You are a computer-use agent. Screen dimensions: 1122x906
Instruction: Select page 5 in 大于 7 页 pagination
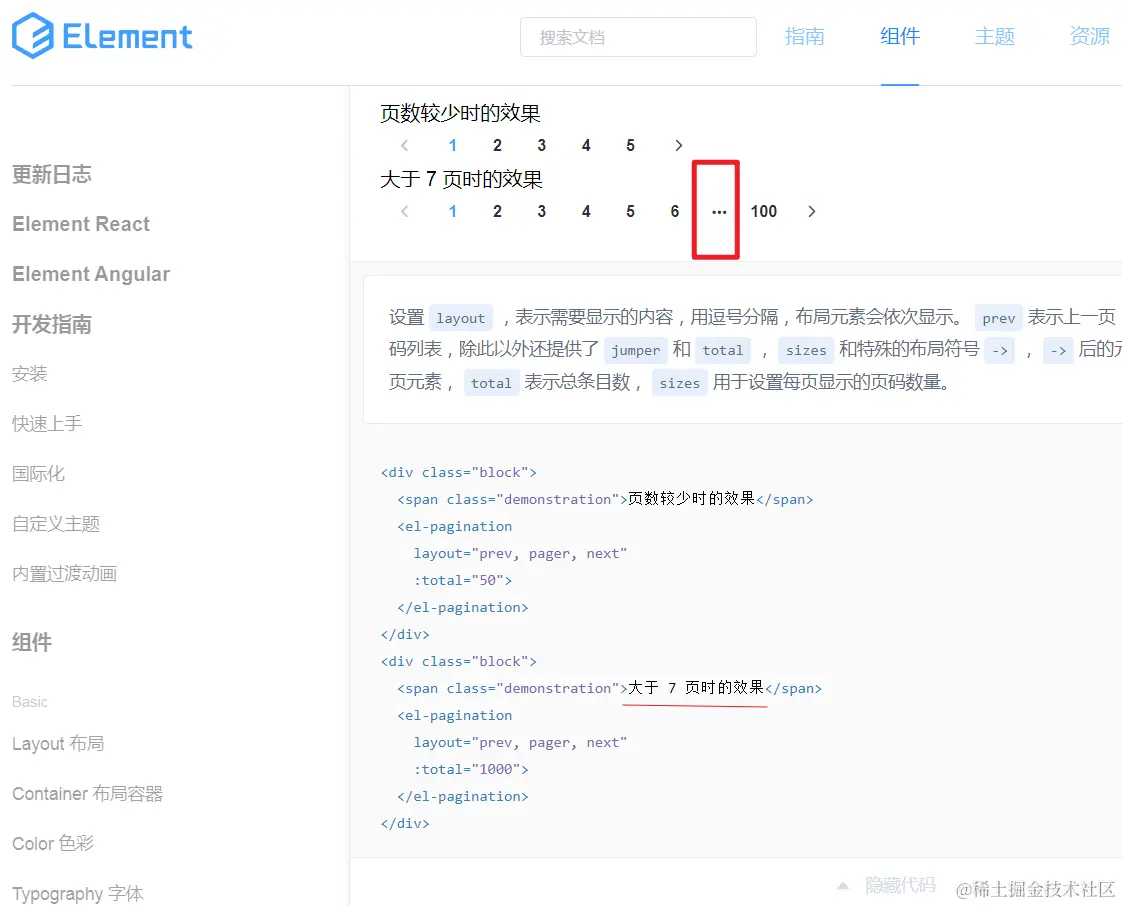[630, 211]
